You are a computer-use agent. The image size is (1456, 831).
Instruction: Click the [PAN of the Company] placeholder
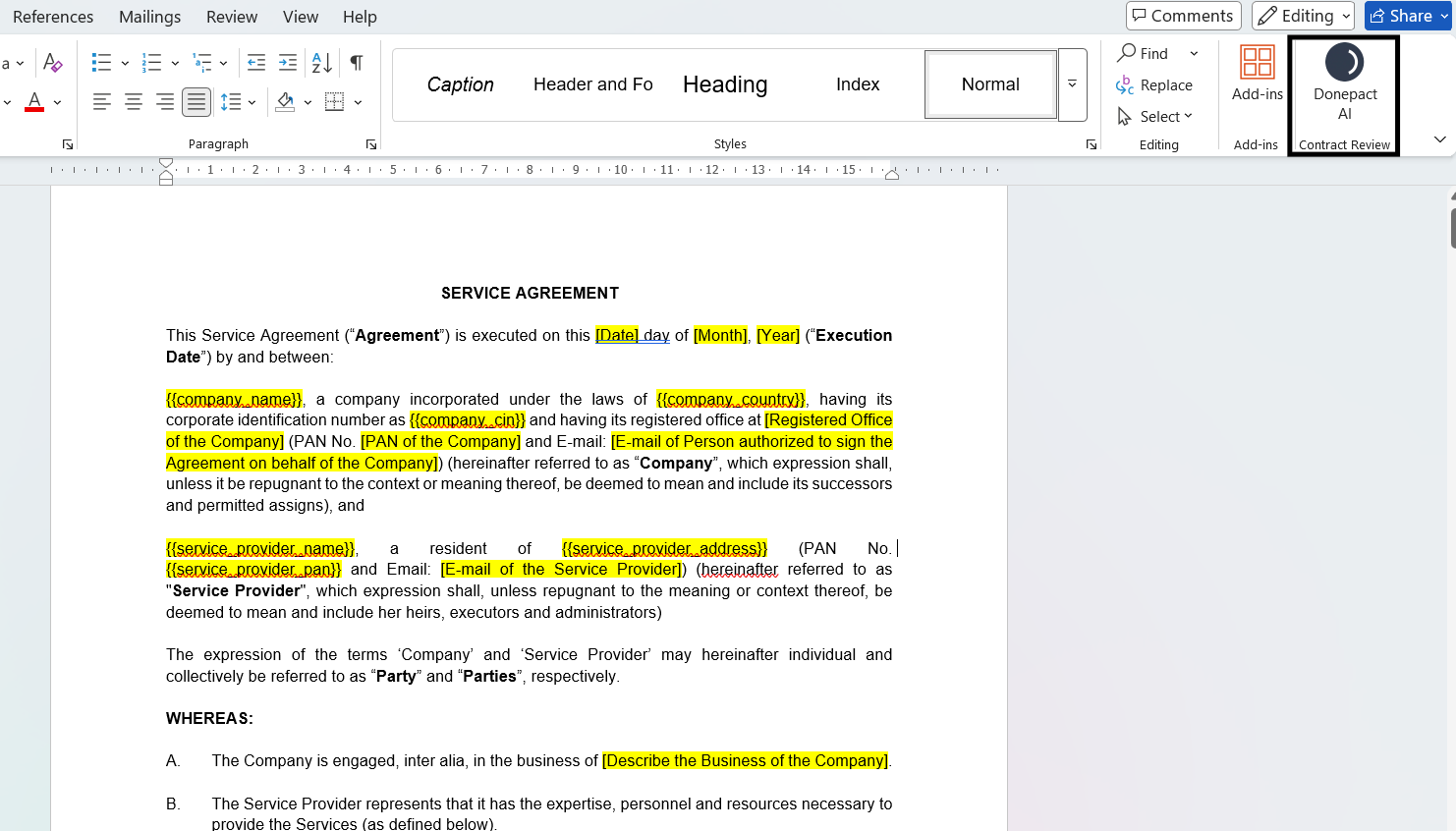pyautogui.click(x=440, y=441)
